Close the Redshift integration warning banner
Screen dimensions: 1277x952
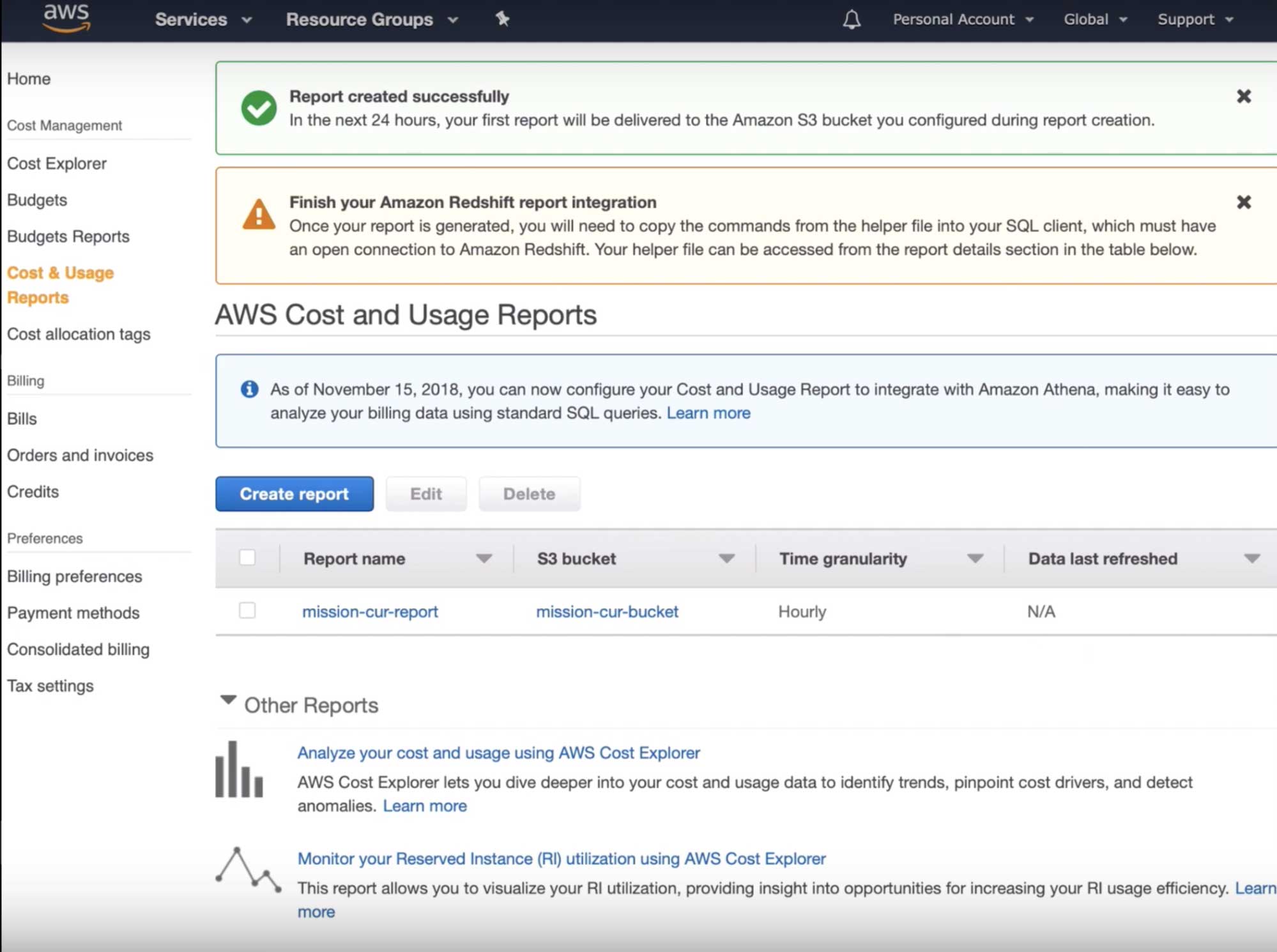pos(1243,203)
